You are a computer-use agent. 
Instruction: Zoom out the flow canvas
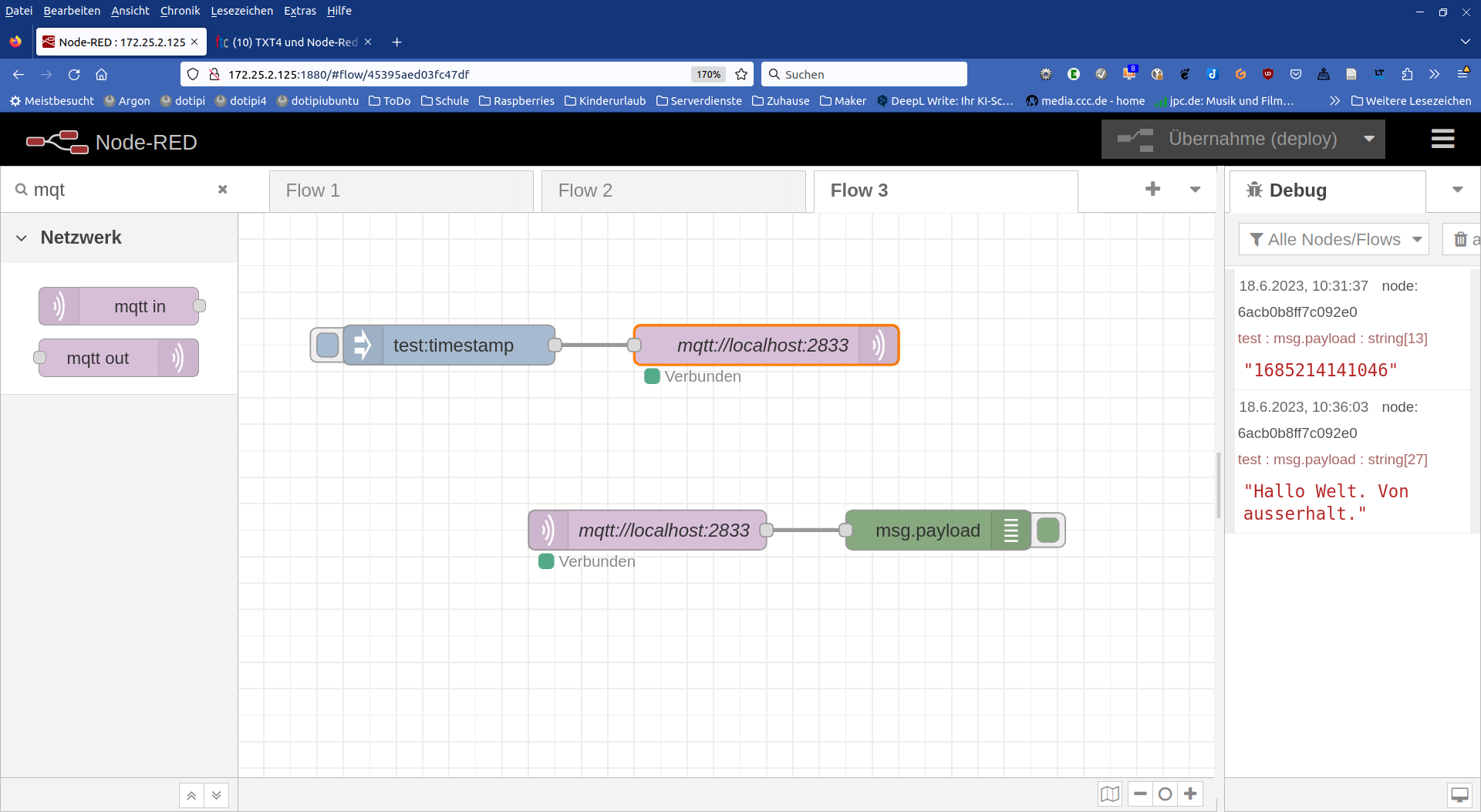pyautogui.click(x=1140, y=793)
